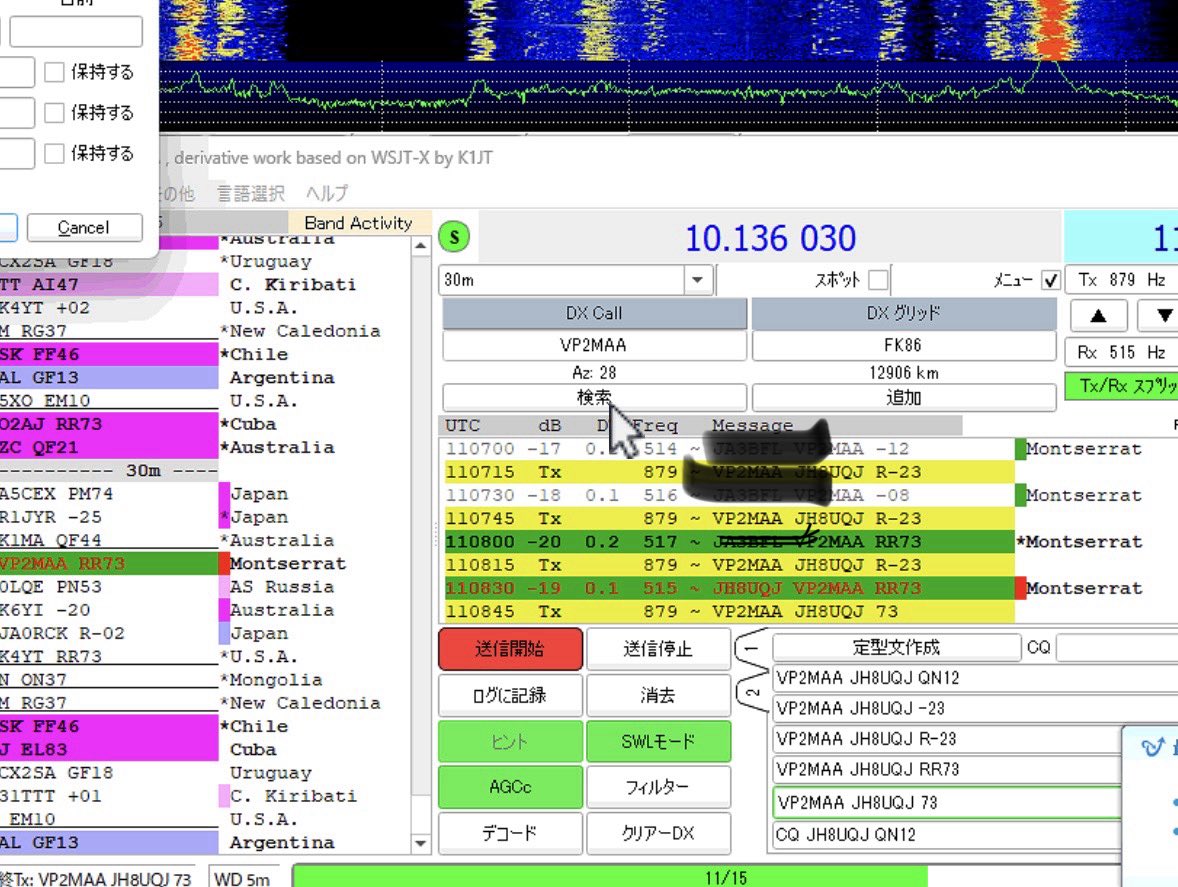
Task: Select the 110845 Tx row in Rx list
Action: [x=729, y=611]
